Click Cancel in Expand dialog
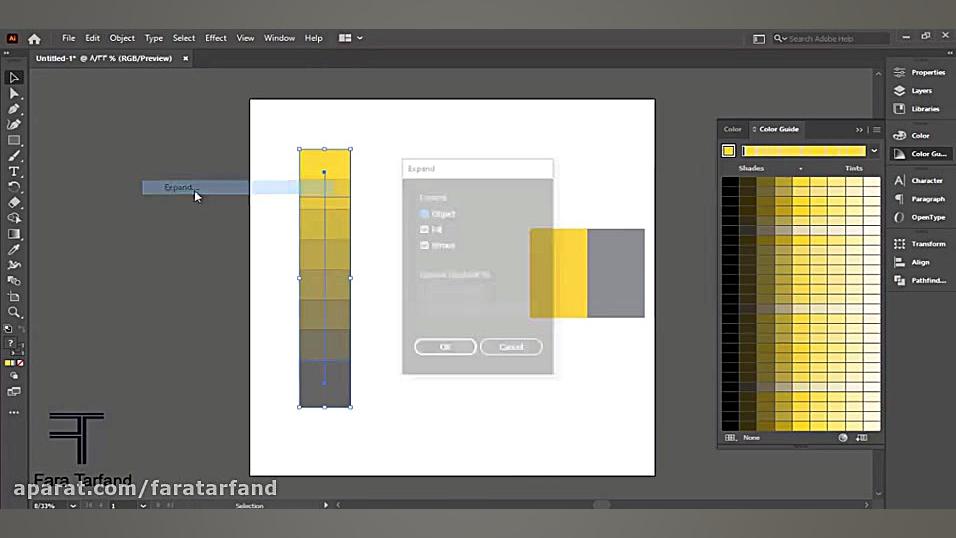The width and height of the screenshot is (956, 538). (x=511, y=346)
